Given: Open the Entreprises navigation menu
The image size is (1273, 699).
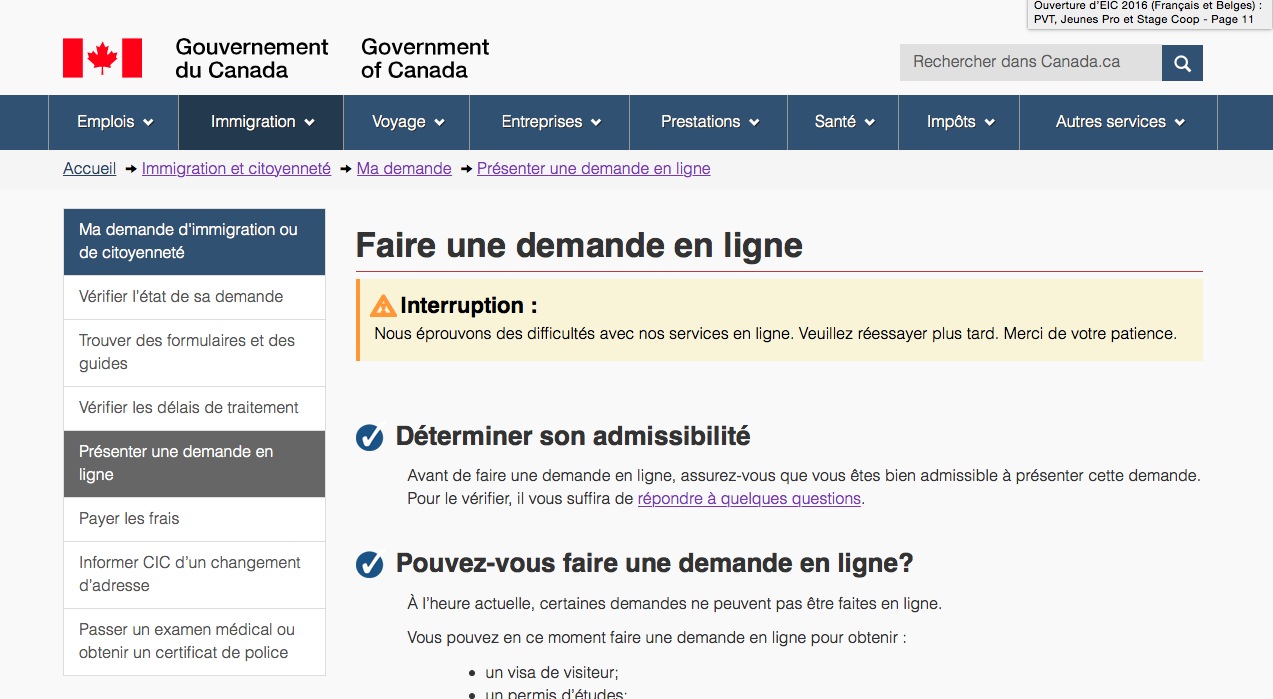Looking at the screenshot, I should pyautogui.click(x=550, y=122).
